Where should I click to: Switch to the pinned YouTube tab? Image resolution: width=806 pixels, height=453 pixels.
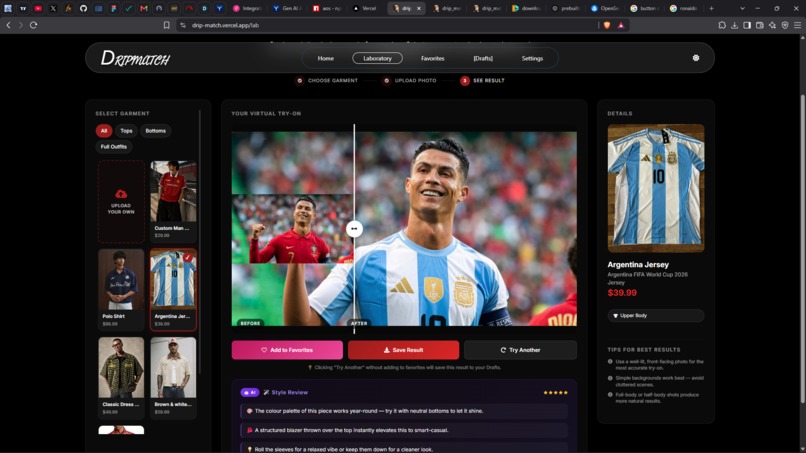(38, 8)
